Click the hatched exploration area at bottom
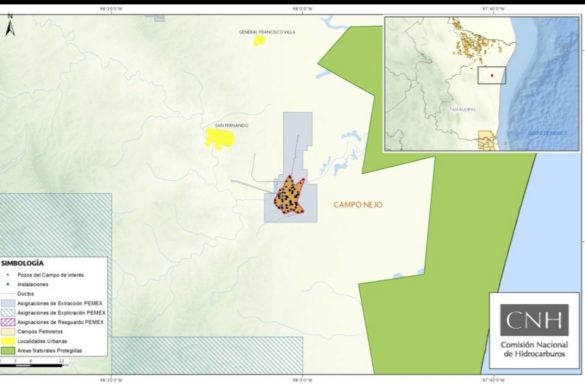This screenshot has width=585, height=385. 207,355
